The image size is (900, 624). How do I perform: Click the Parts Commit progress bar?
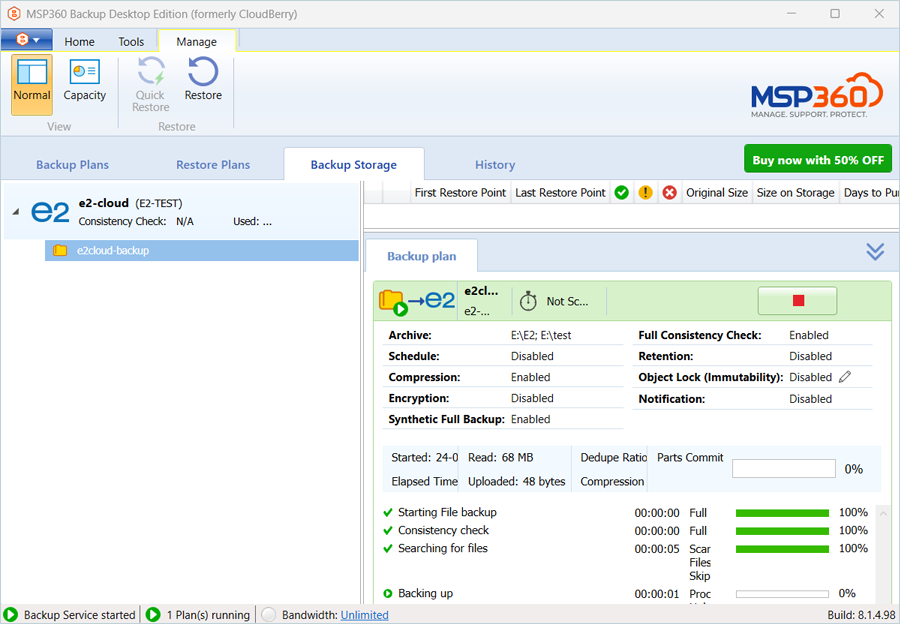pyautogui.click(x=783, y=469)
